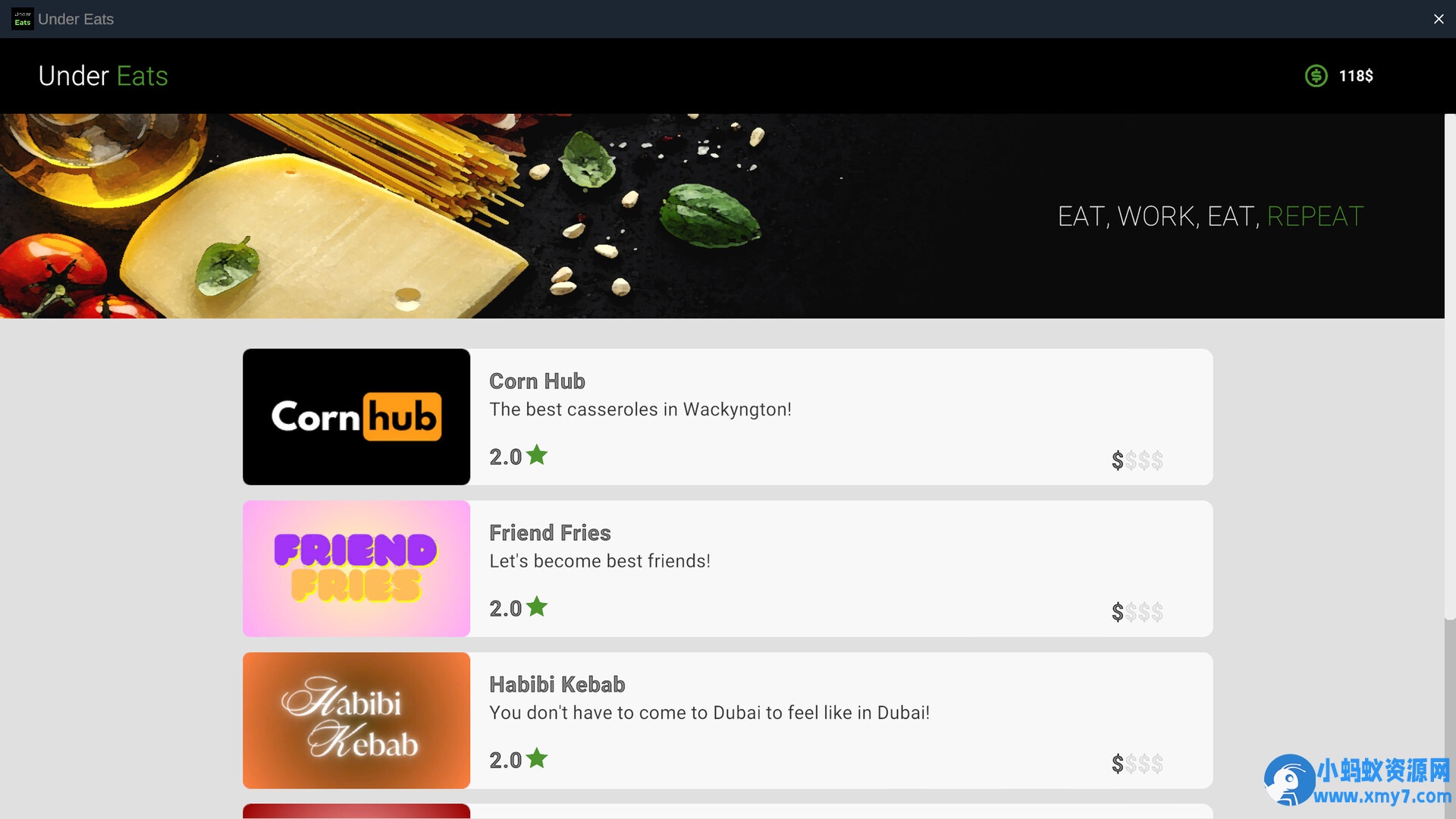Viewport: 1456px width, 819px height.
Task: Click the food banner image
Action: click(722, 216)
